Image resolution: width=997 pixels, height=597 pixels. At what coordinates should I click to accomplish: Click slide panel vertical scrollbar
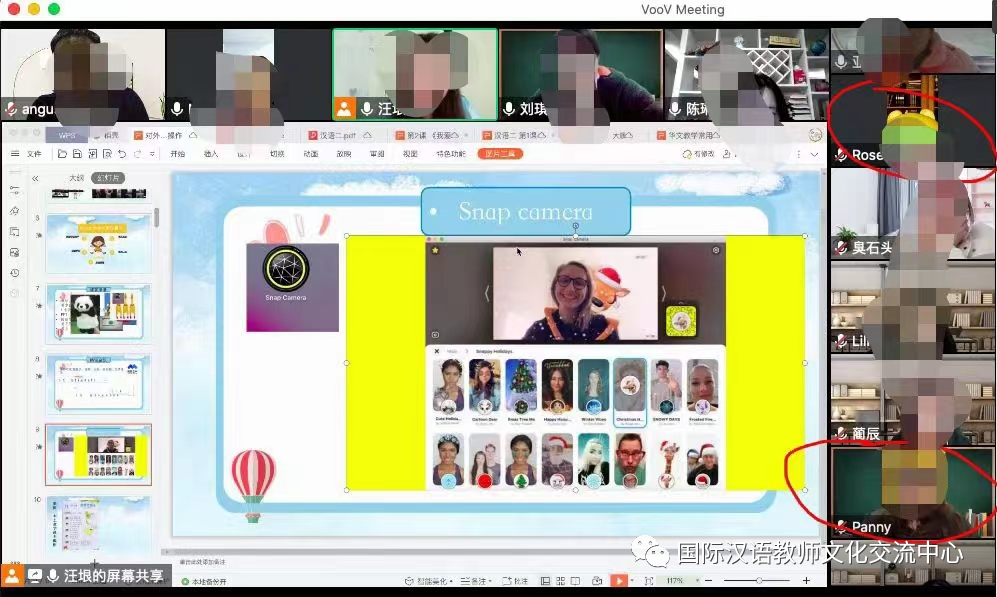click(156, 217)
